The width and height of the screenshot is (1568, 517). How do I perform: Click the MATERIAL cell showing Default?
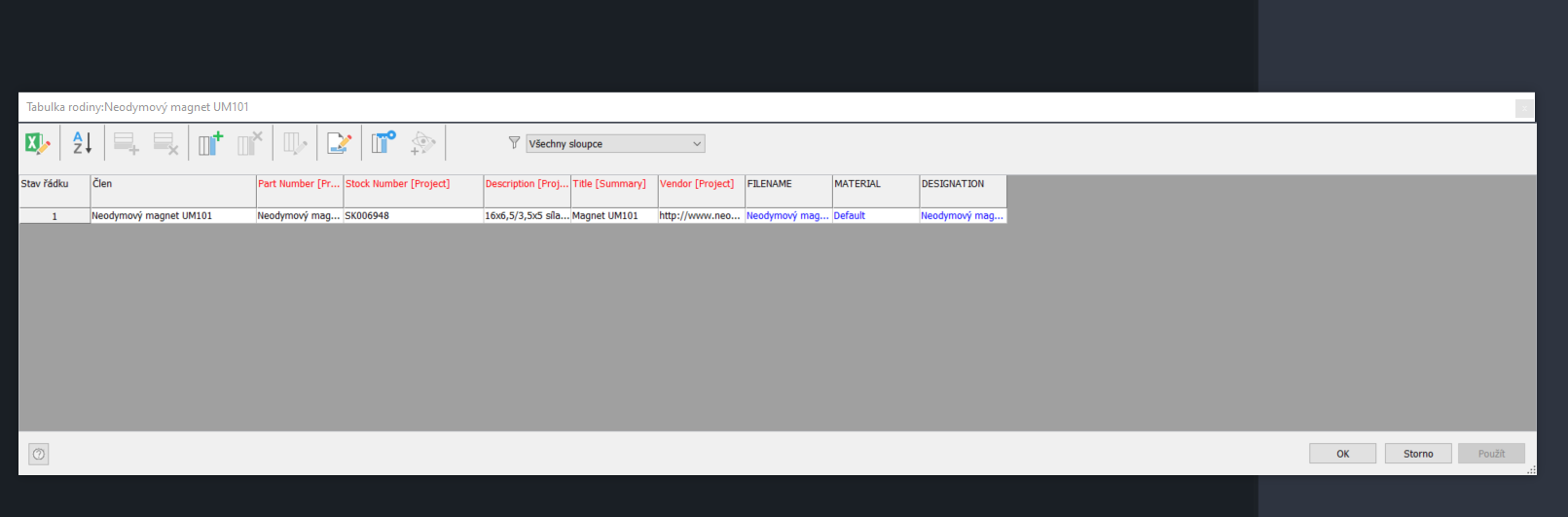(875, 216)
